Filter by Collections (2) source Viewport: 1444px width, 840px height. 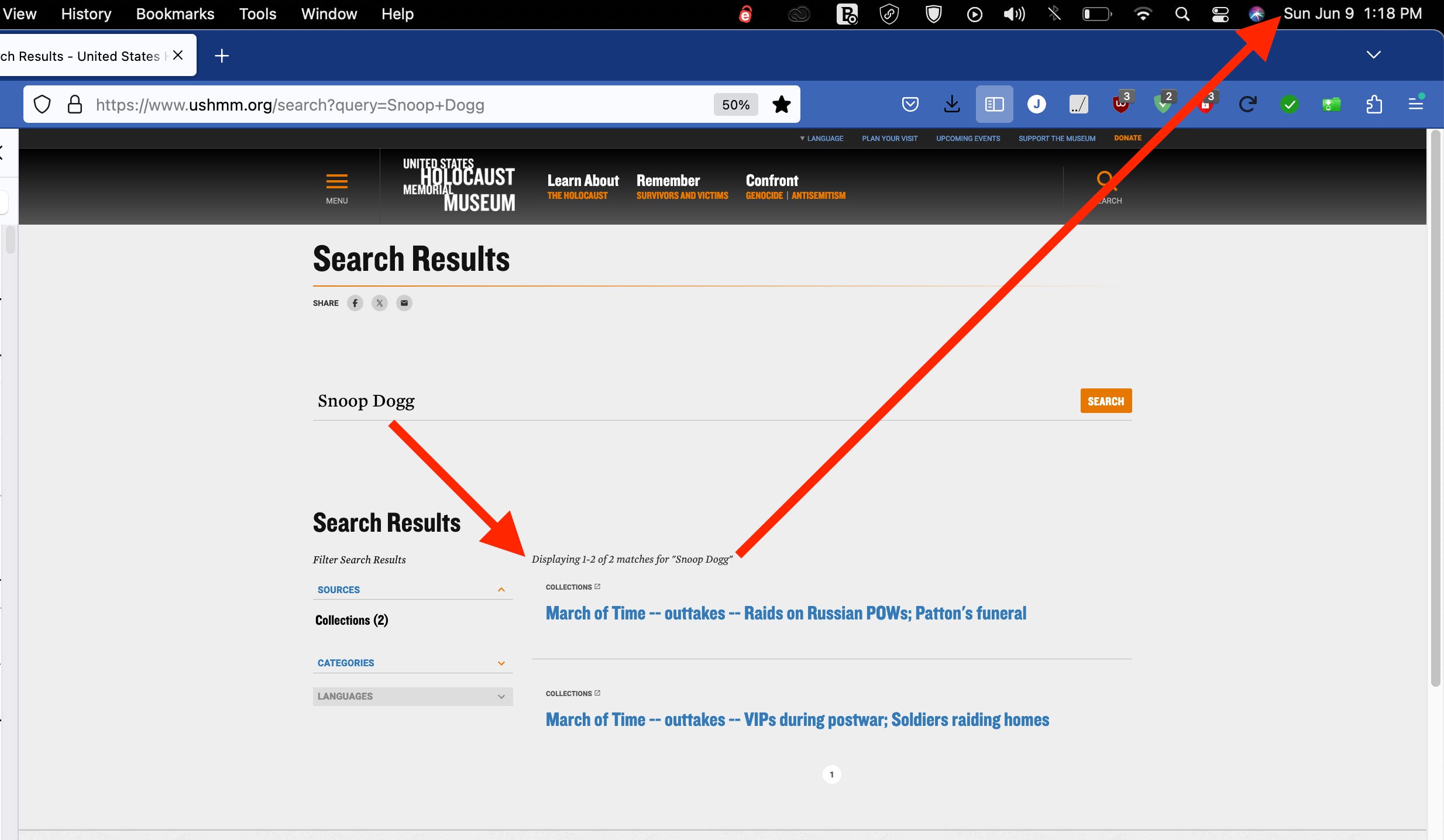(x=352, y=620)
